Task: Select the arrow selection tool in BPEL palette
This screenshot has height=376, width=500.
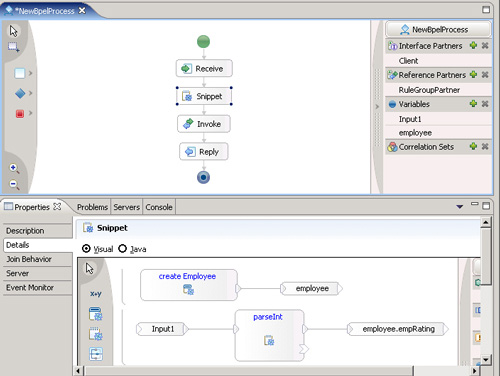Action: pyautogui.click(x=13, y=31)
